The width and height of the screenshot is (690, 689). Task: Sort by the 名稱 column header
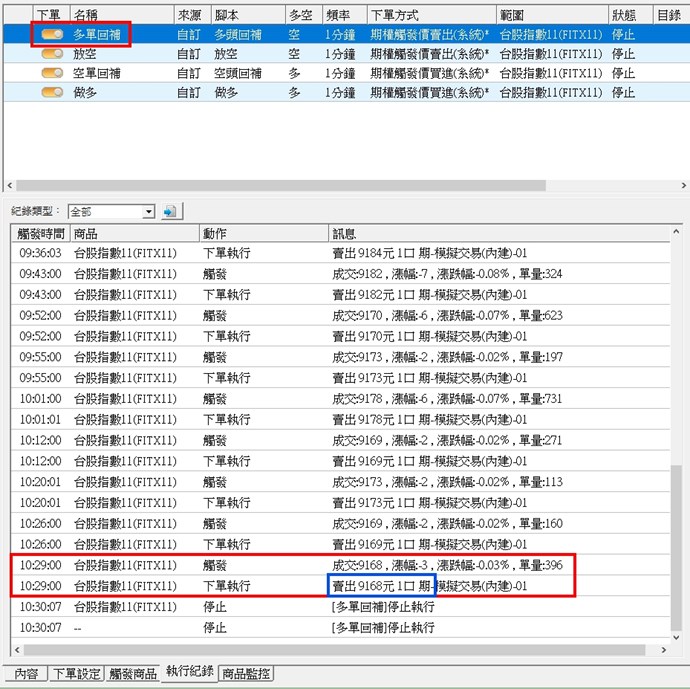[x=120, y=16]
